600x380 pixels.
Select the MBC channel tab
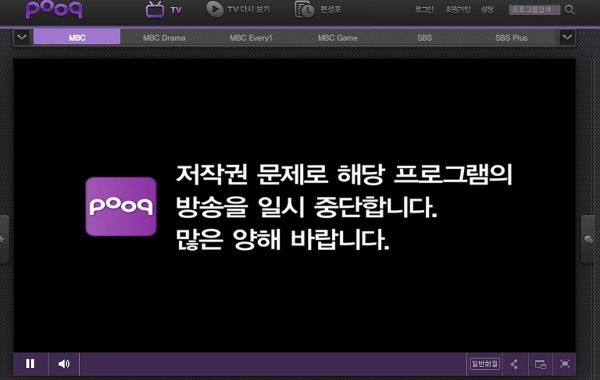(x=77, y=37)
